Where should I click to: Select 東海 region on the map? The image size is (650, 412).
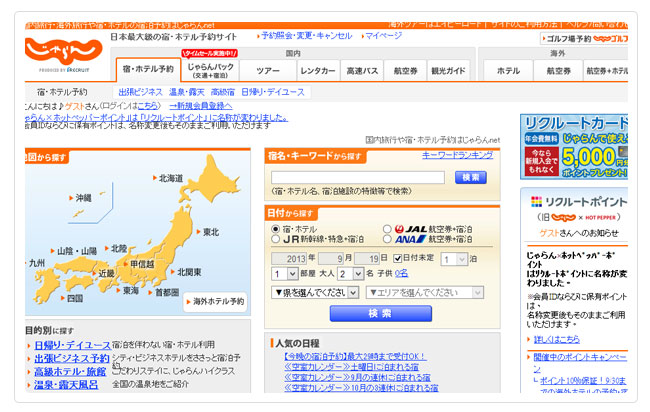(128, 291)
